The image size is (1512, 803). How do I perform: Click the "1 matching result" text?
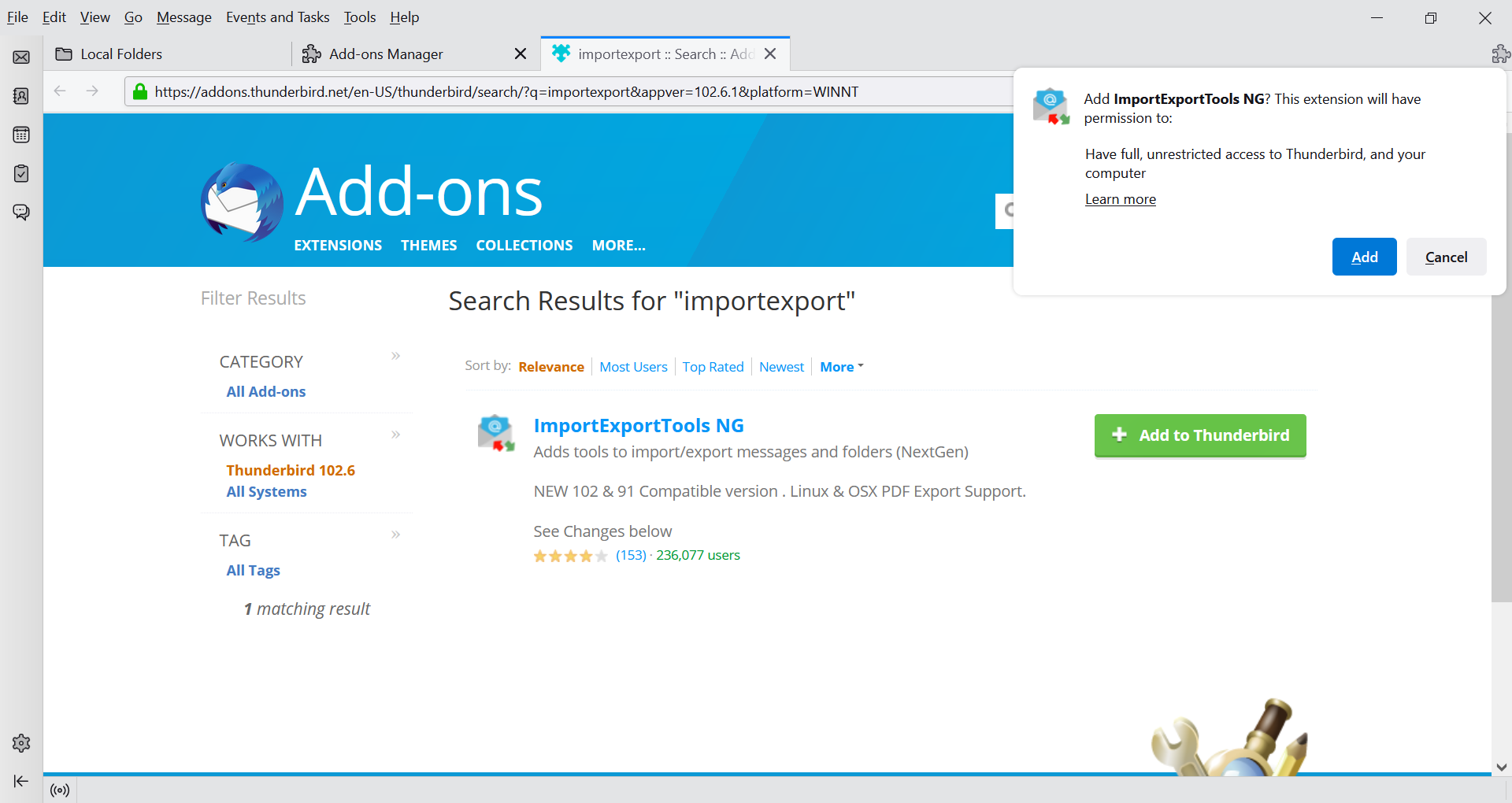(x=306, y=609)
